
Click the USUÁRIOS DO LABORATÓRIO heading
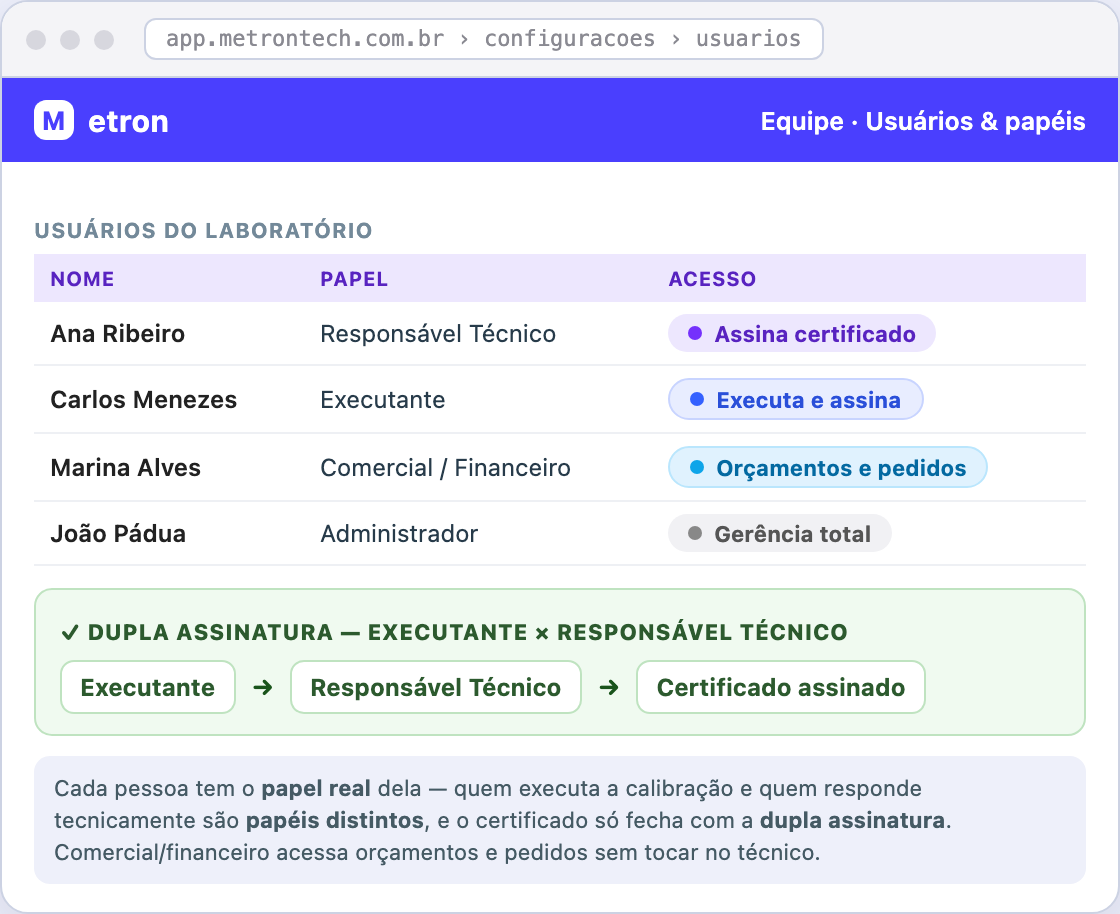coord(204,230)
